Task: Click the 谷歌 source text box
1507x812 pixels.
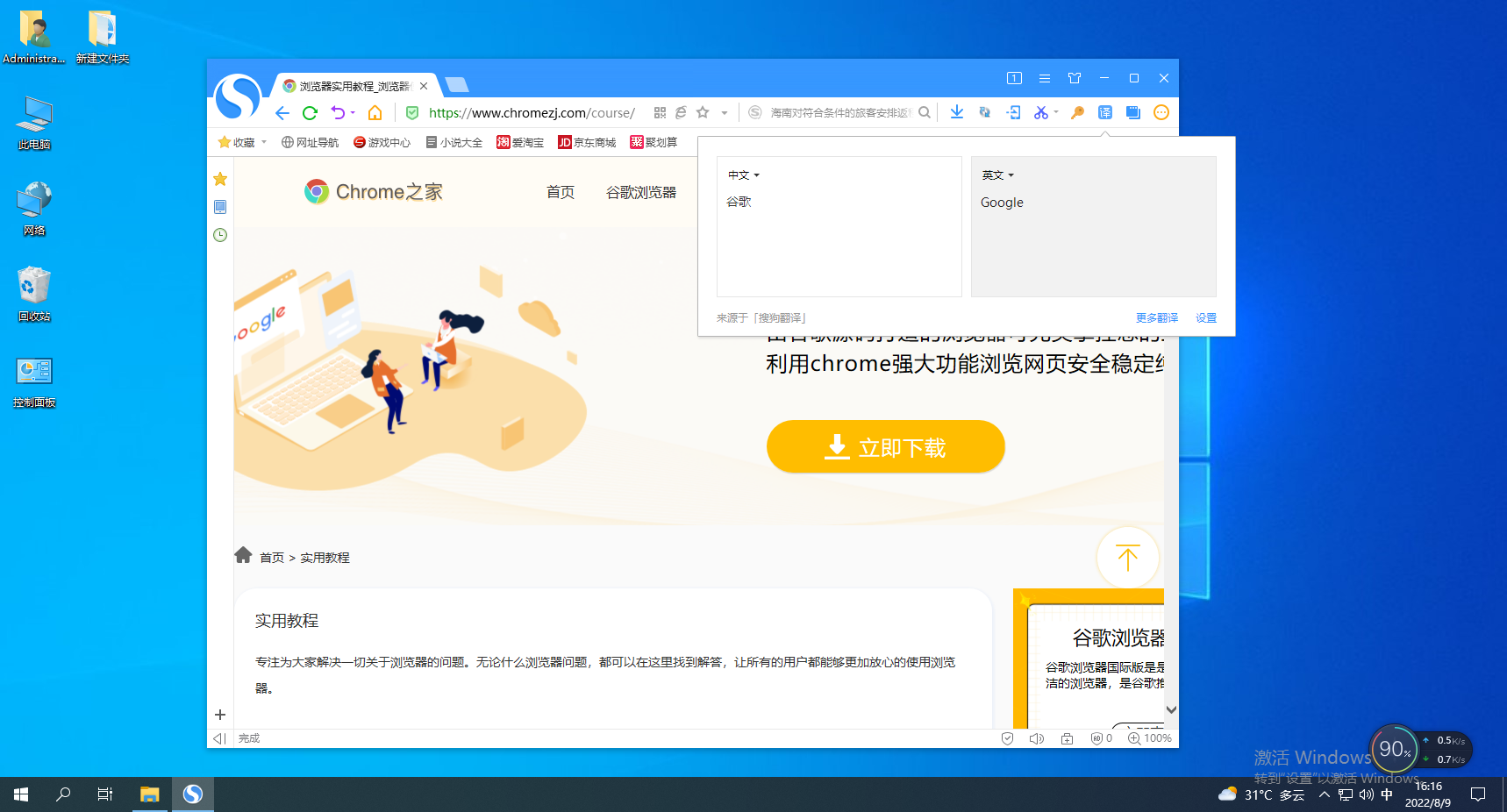Action: pyautogui.click(x=839, y=226)
